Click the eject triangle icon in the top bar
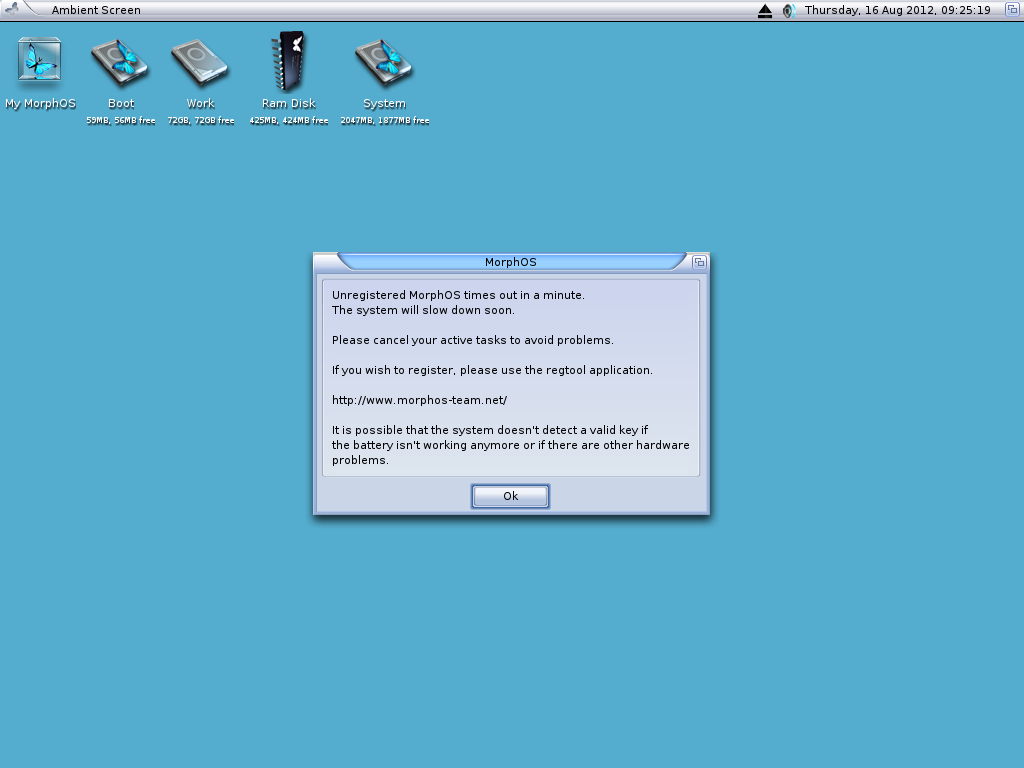The image size is (1024, 768). click(765, 10)
